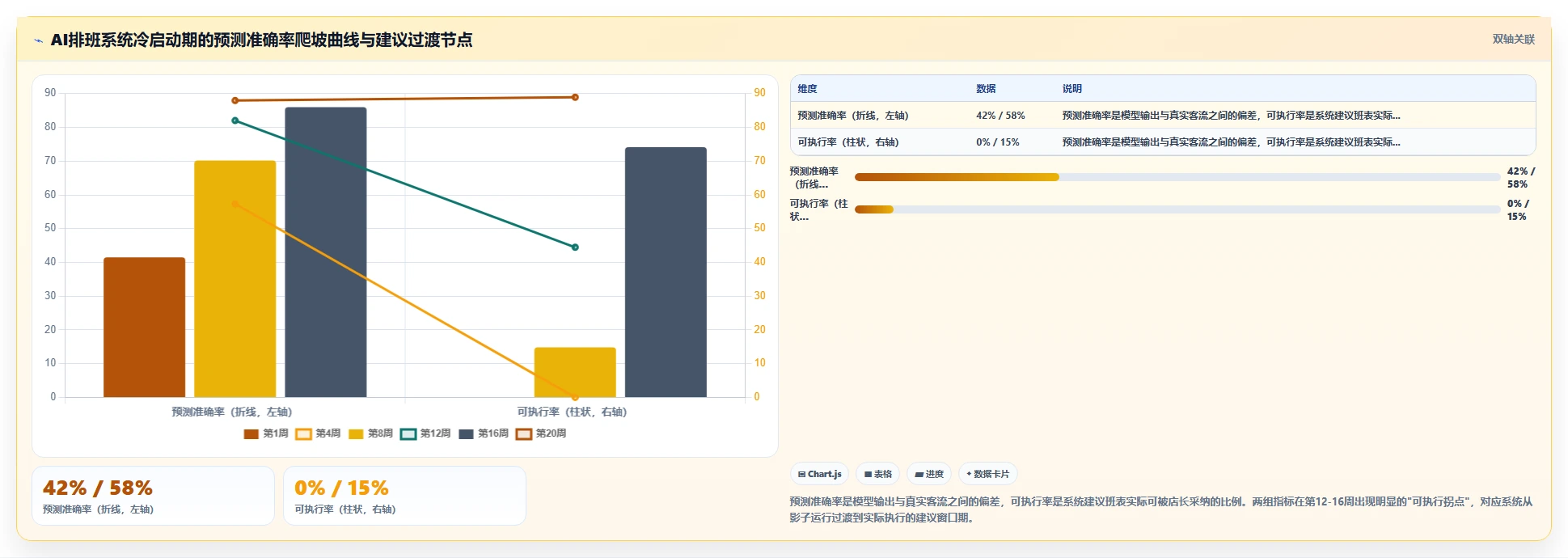
Task: Hide the 第8周 dataset via legend
Action: pyautogui.click(x=370, y=434)
